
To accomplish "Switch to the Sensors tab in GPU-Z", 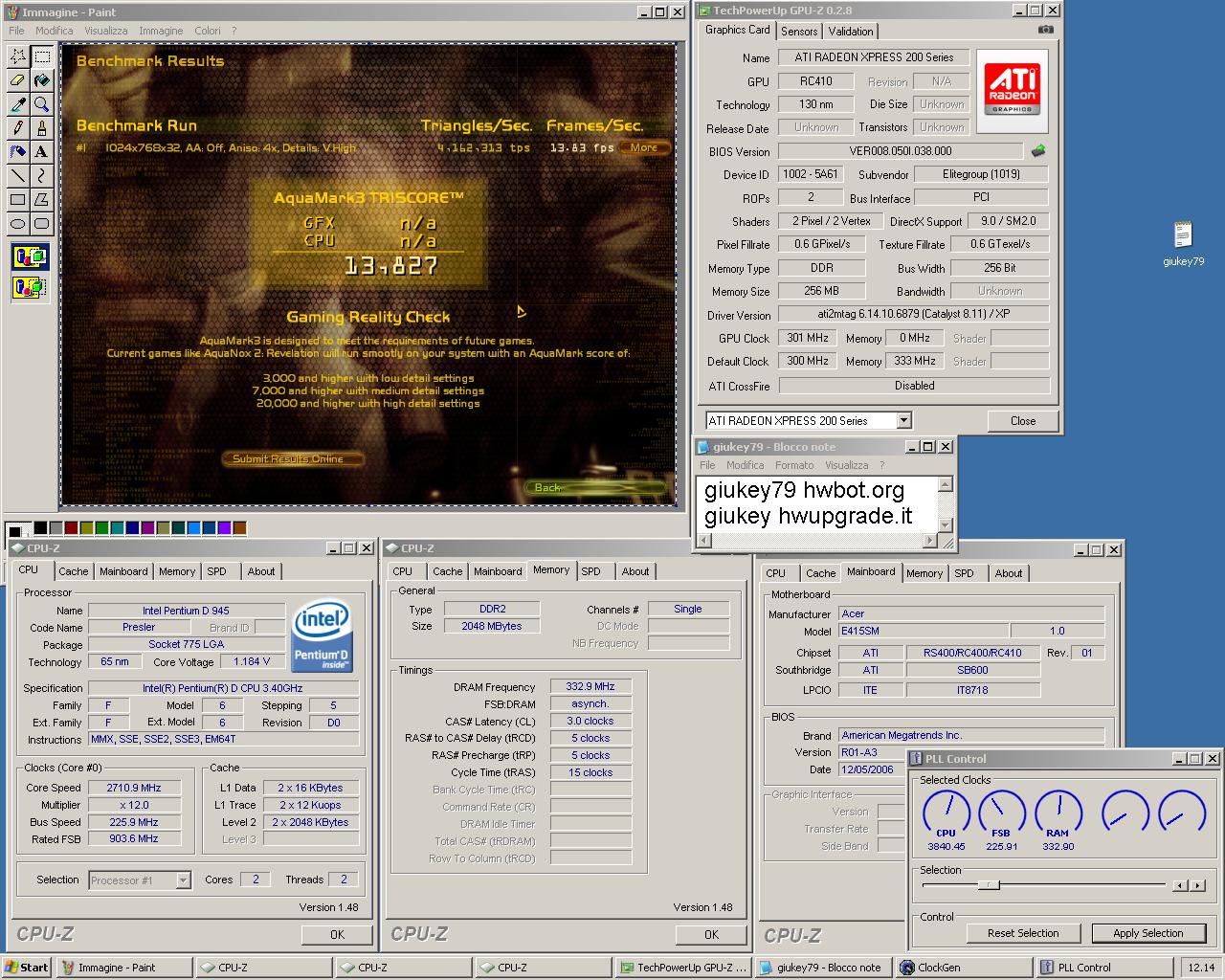I will pos(799,31).
